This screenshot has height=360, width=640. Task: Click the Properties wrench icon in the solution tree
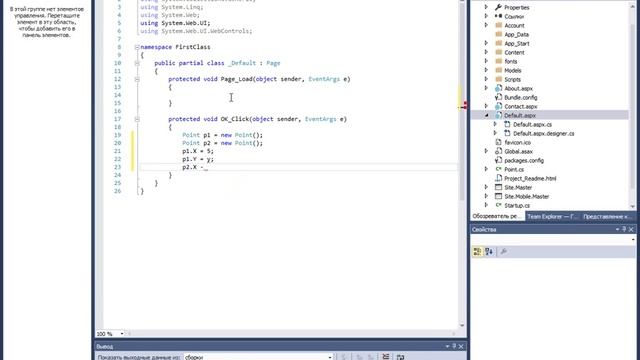(498, 7)
